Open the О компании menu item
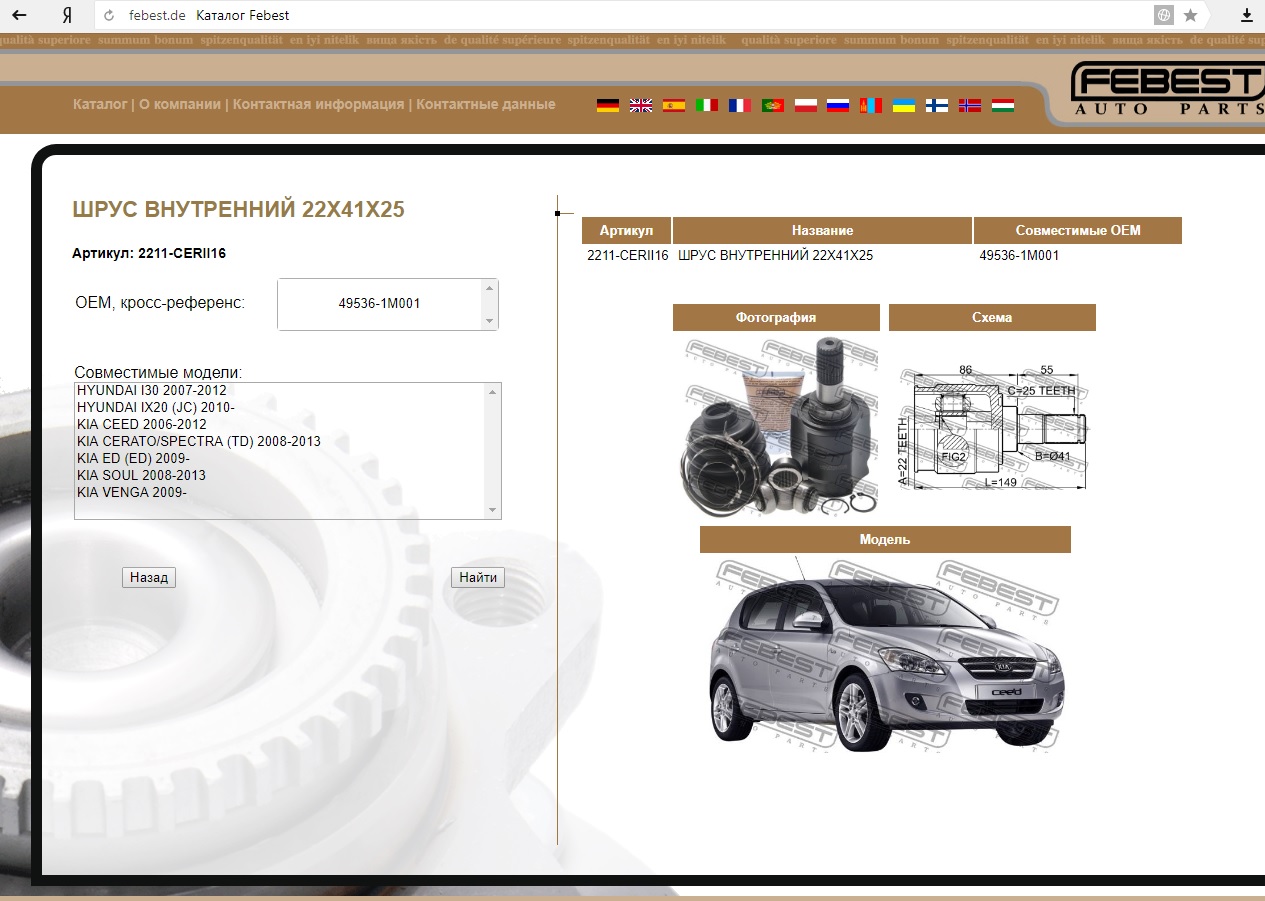Screen dimensions: 1265x901 (180, 104)
